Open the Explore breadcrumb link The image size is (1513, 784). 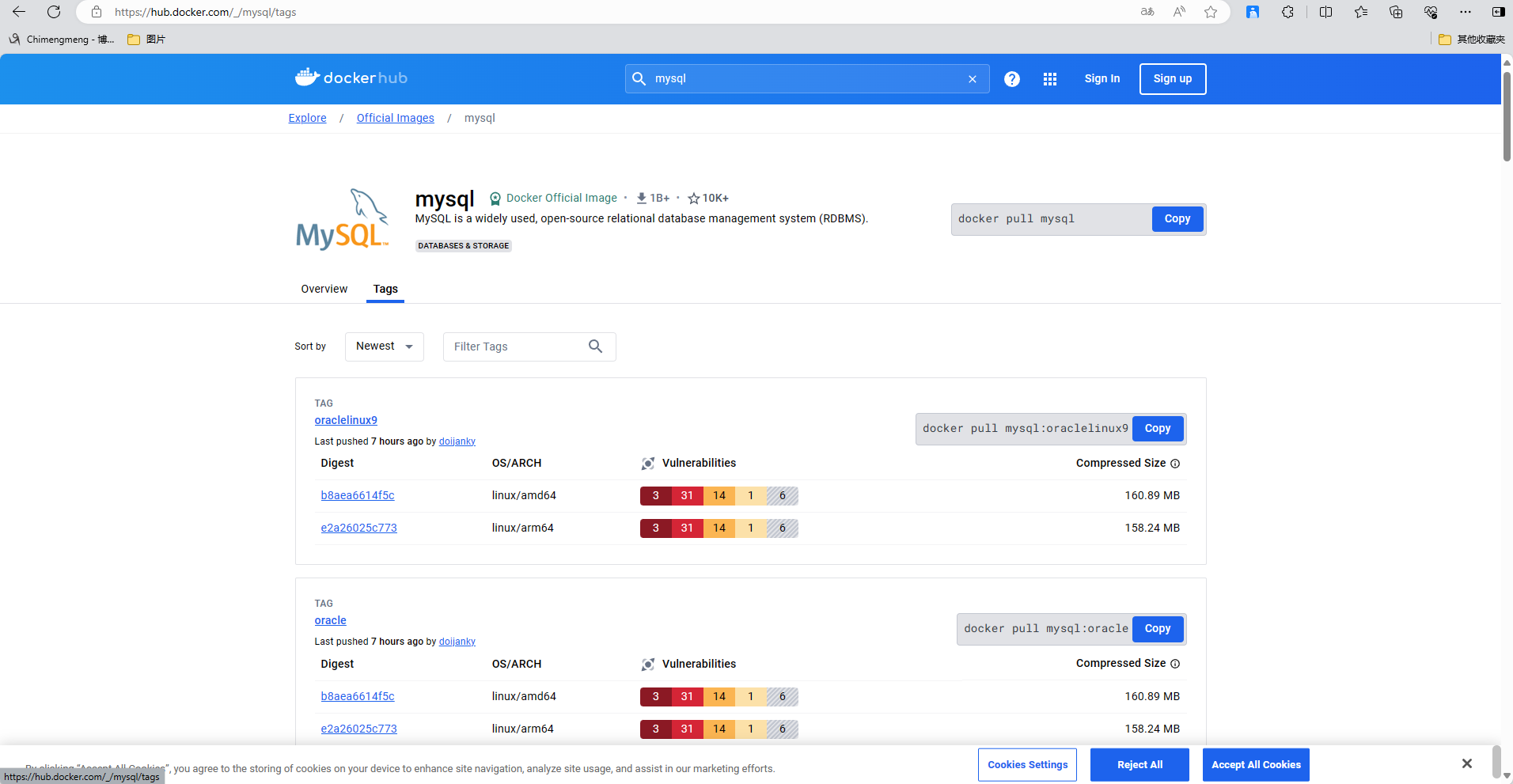(x=308, y=118)
